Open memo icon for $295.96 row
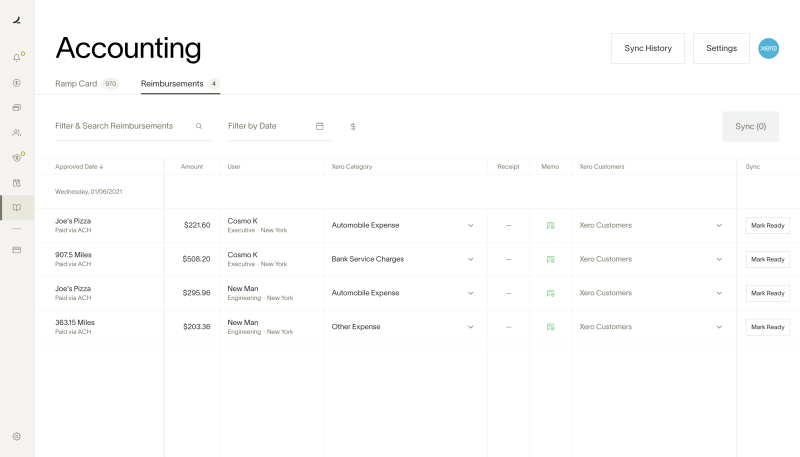Image resolution: width=800 pixels, height=457 pixels. tap(551, 293)
